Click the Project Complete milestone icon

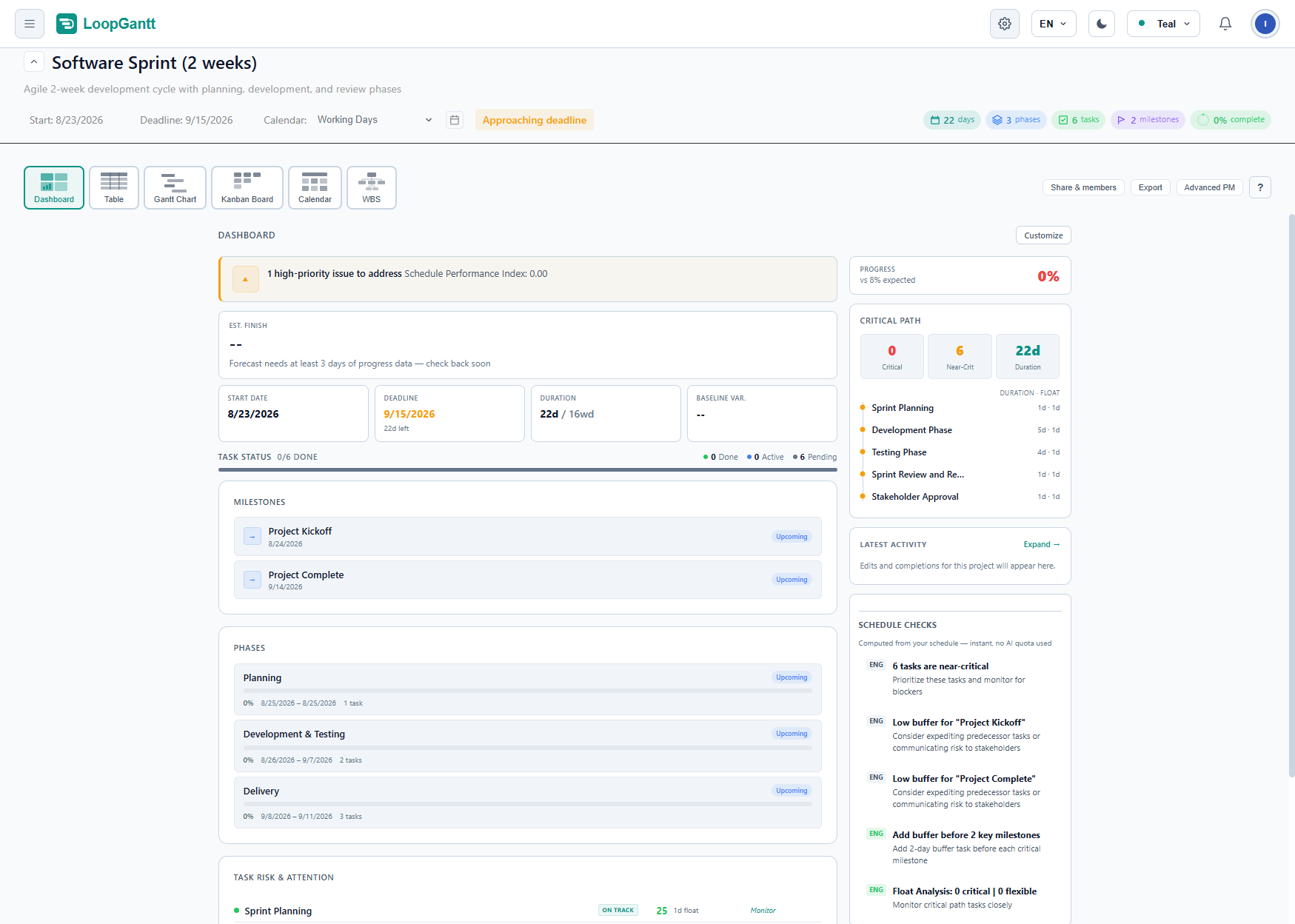click(x=252, y=580)
